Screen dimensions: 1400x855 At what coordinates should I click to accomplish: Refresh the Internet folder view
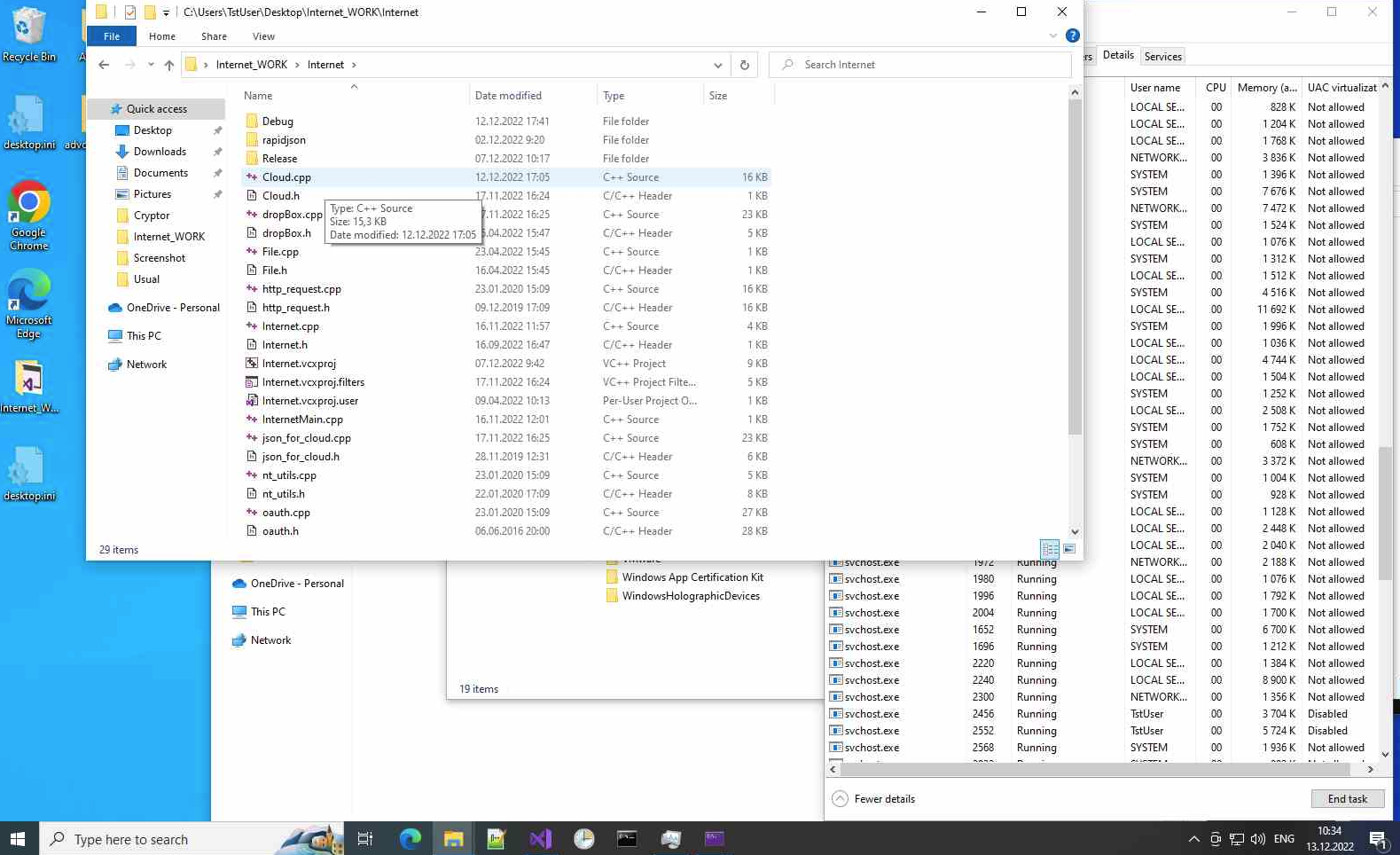pos(745,65)
